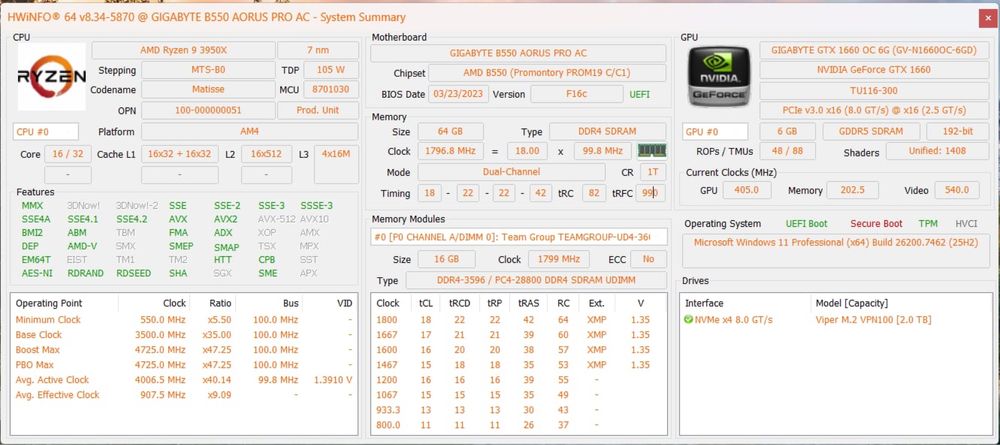Image resolution: width=1000 pixels, height=445 pixels.
Task: Click the DDR4 SDRAM memory type field
Action: click(608, 132)
